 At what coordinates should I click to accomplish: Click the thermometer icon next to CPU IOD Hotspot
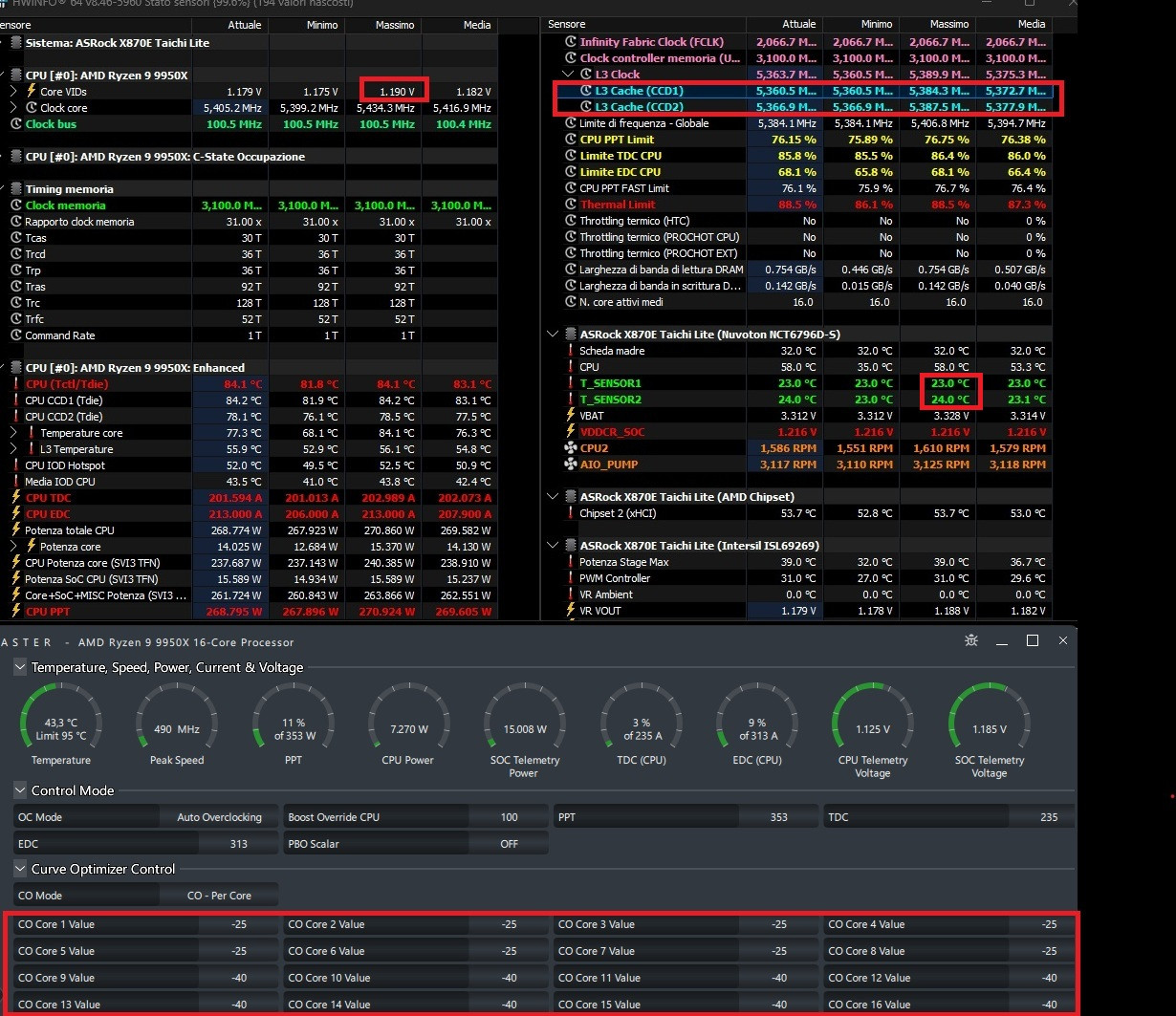tap(16, 465)
